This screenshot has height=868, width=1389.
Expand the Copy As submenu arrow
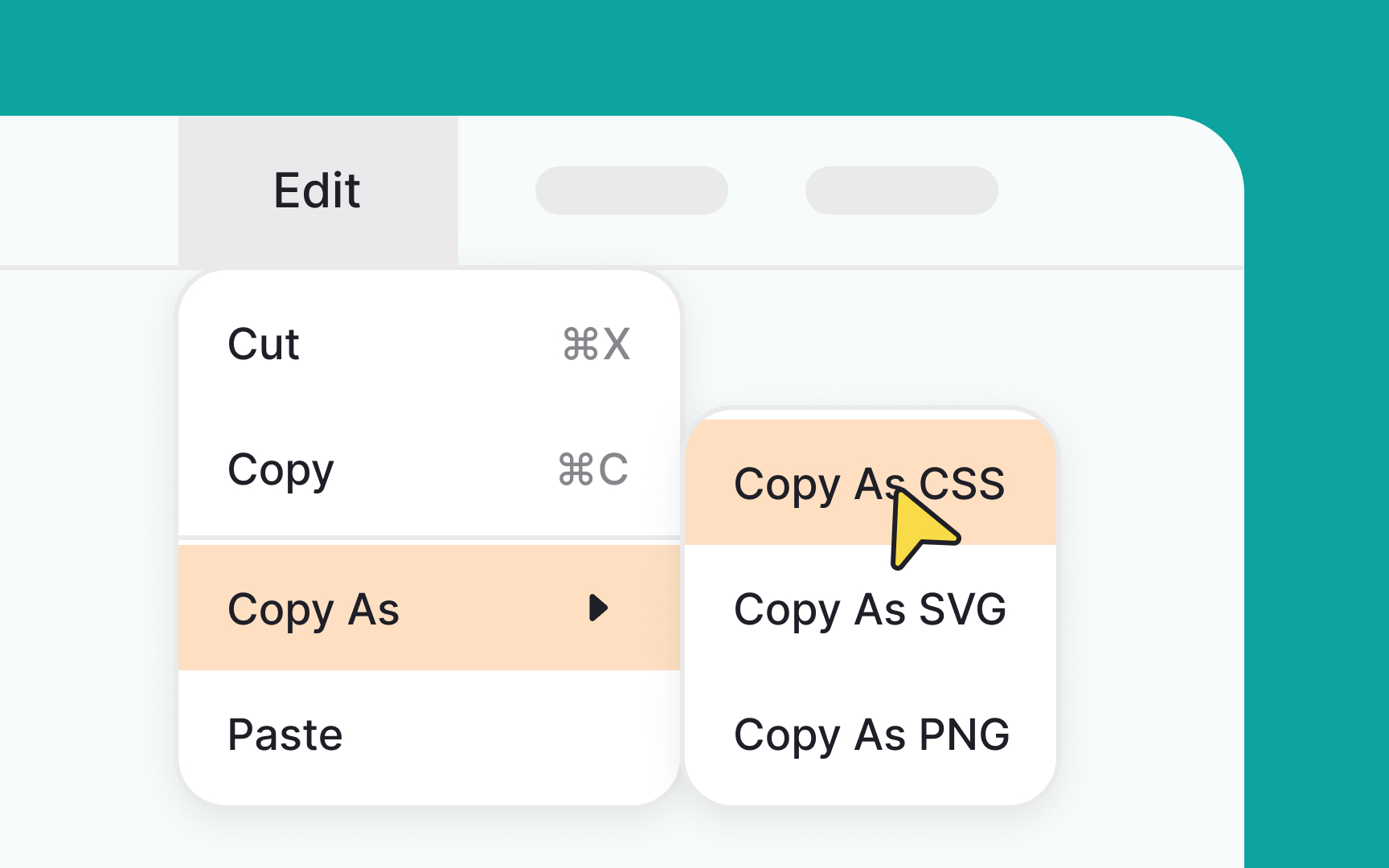tap(600, 609)
